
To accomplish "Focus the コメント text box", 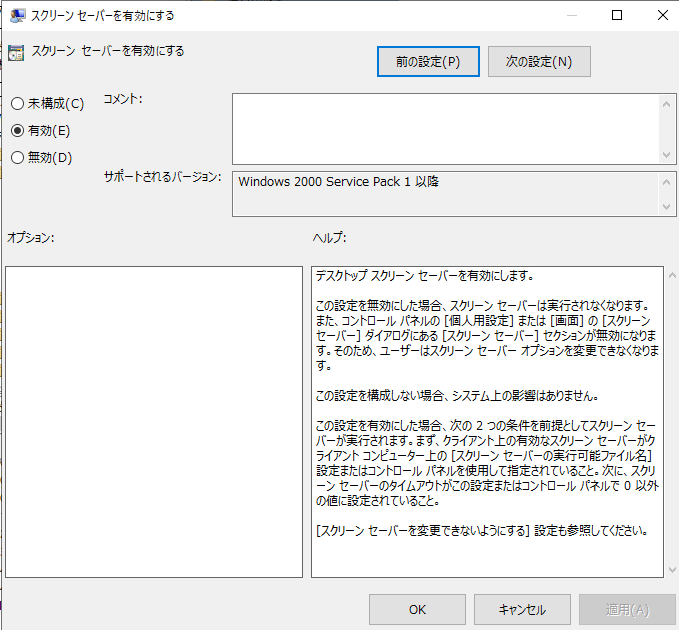I will pos(445,128).
